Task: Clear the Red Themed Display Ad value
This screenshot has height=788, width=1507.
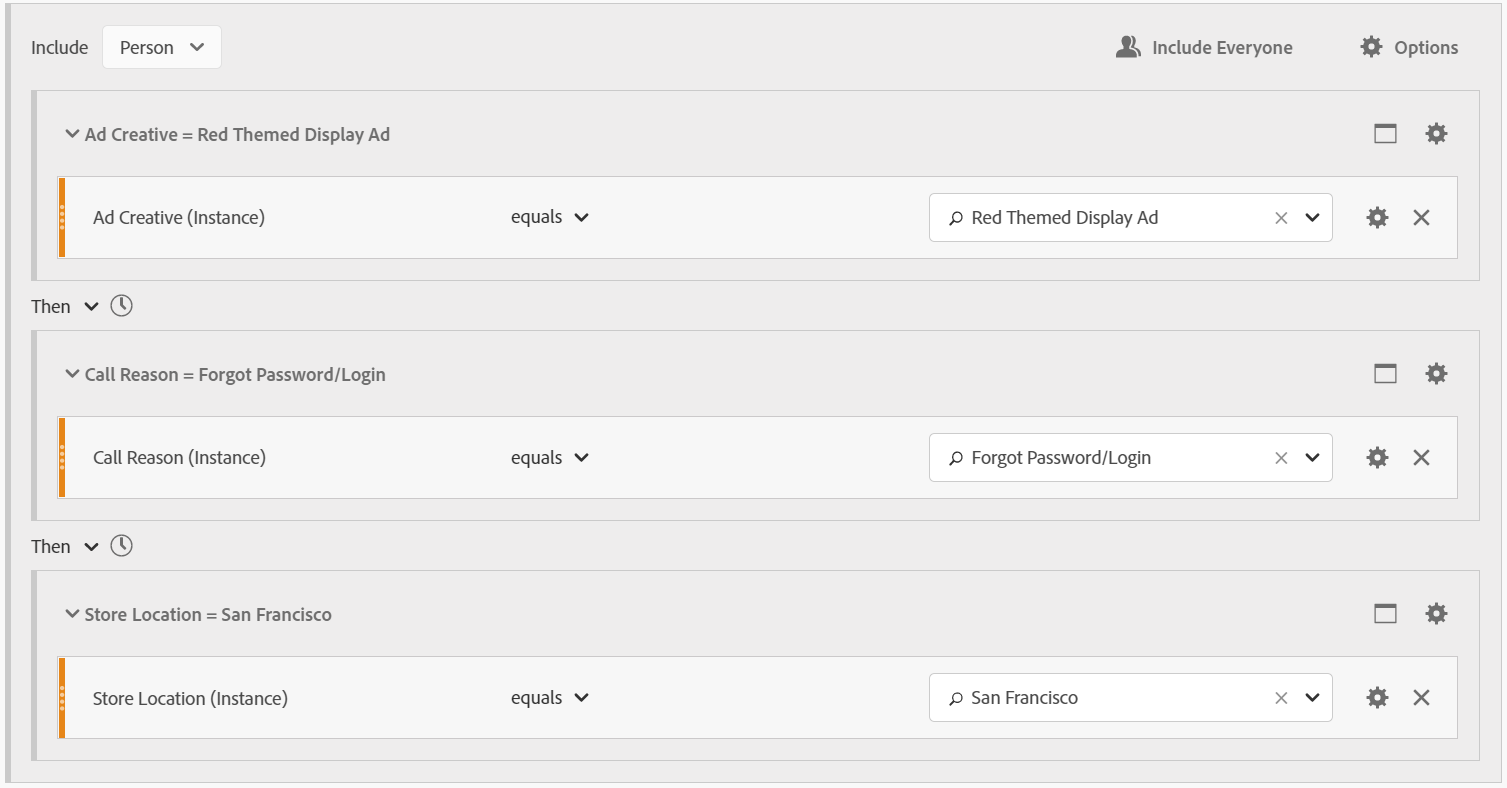Action: [x=1280, y=218]
